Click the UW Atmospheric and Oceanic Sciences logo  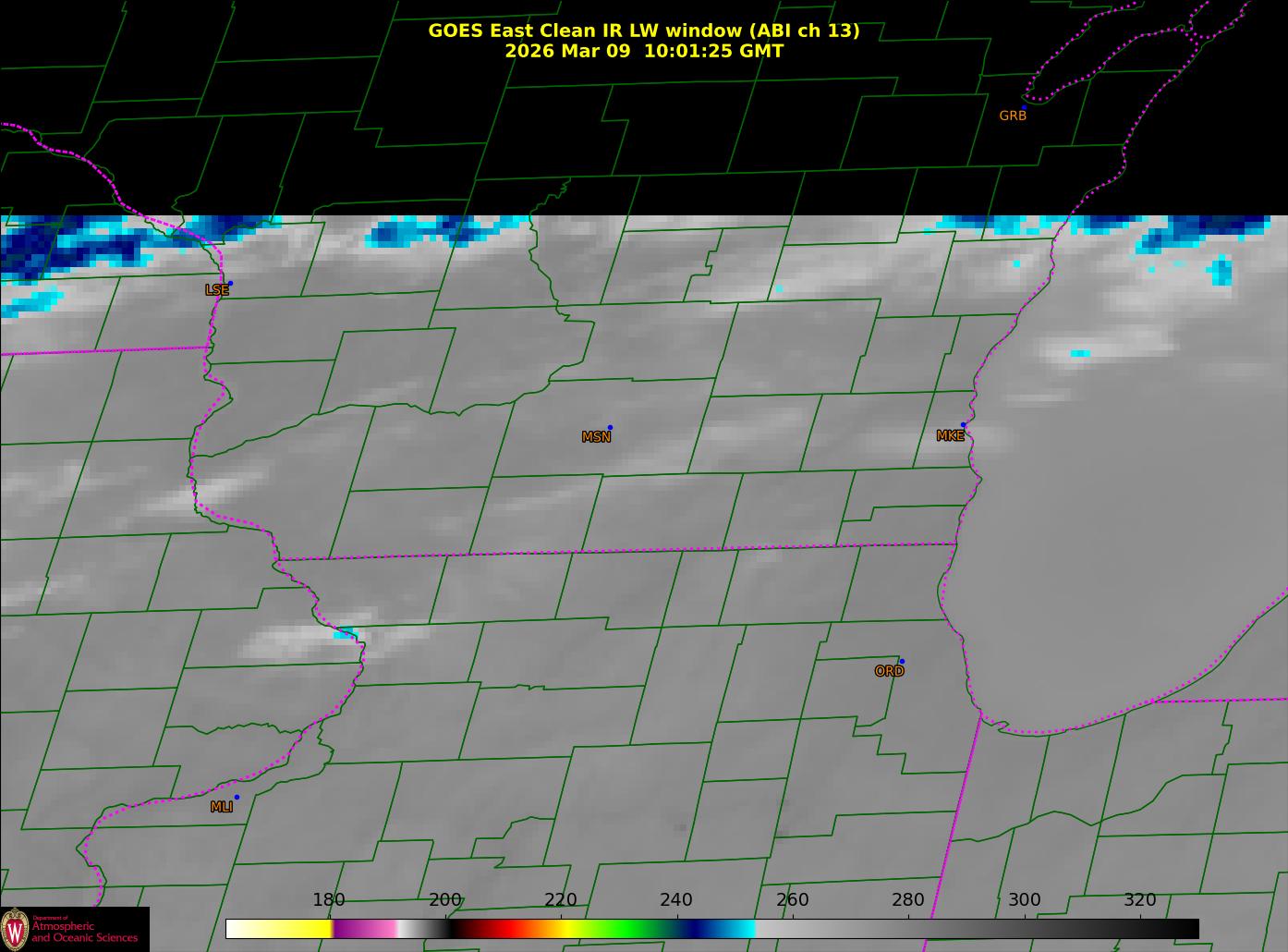74,929
